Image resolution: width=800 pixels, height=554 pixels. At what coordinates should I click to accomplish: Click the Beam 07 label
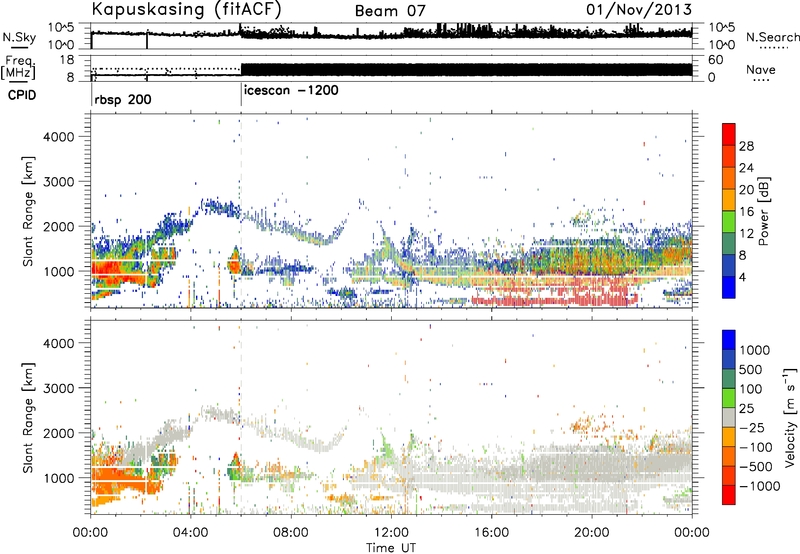point(390,11)
